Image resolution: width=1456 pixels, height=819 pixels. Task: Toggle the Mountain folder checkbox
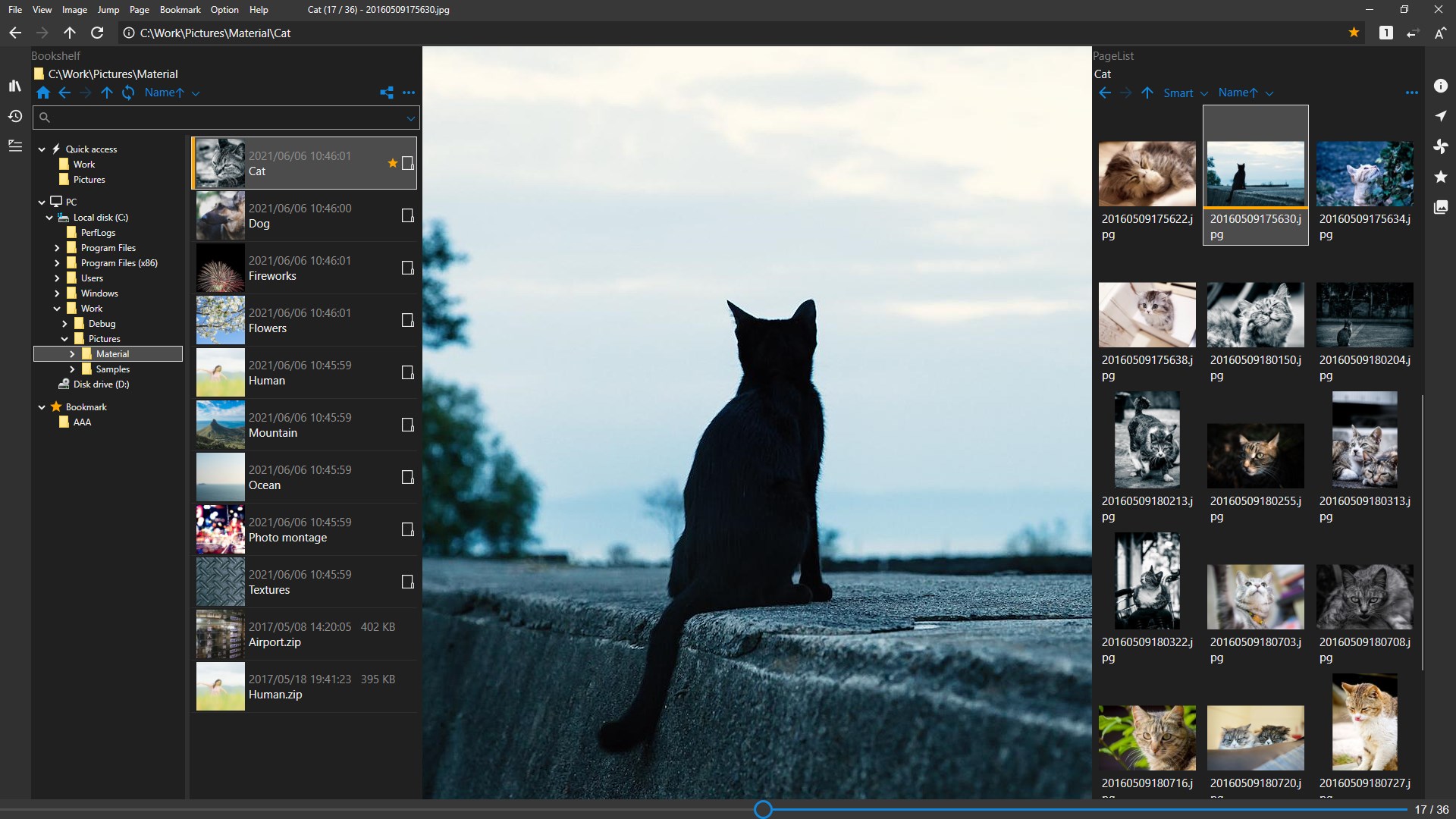pos(407,425)
